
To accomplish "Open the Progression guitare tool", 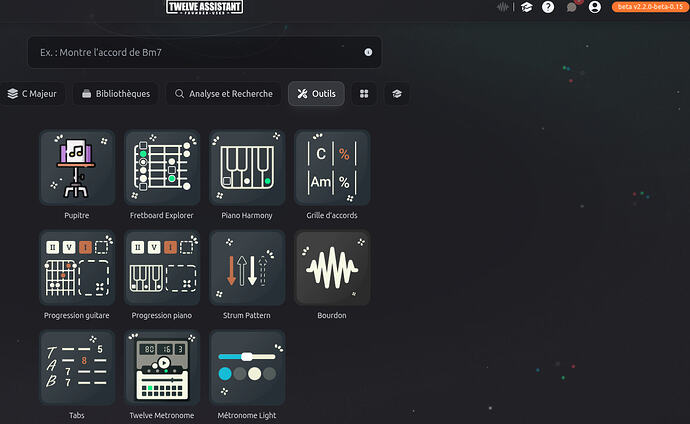I will tap(77, 267).
